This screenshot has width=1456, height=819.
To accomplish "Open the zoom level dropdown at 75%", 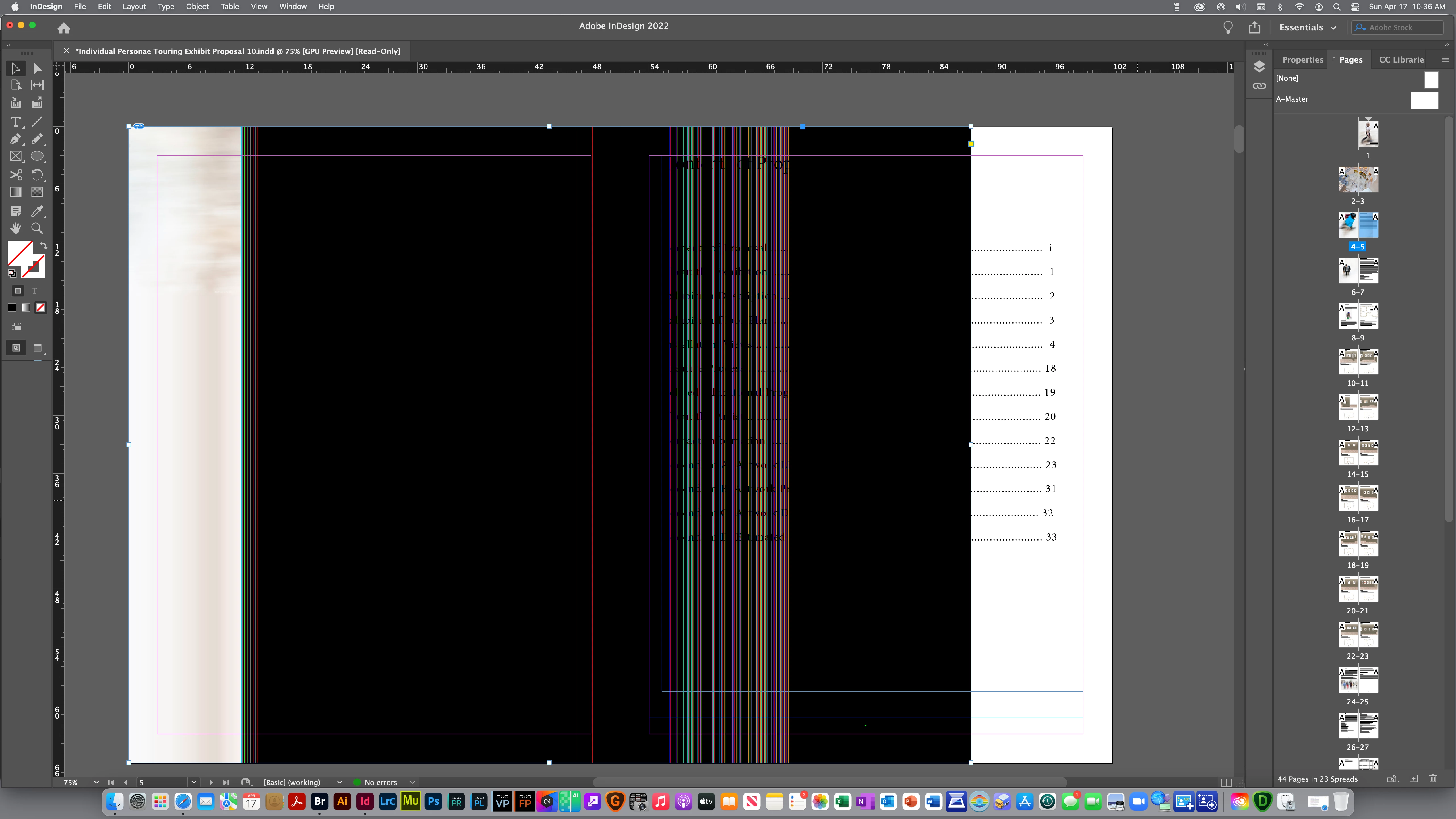I will pos(96,782).
